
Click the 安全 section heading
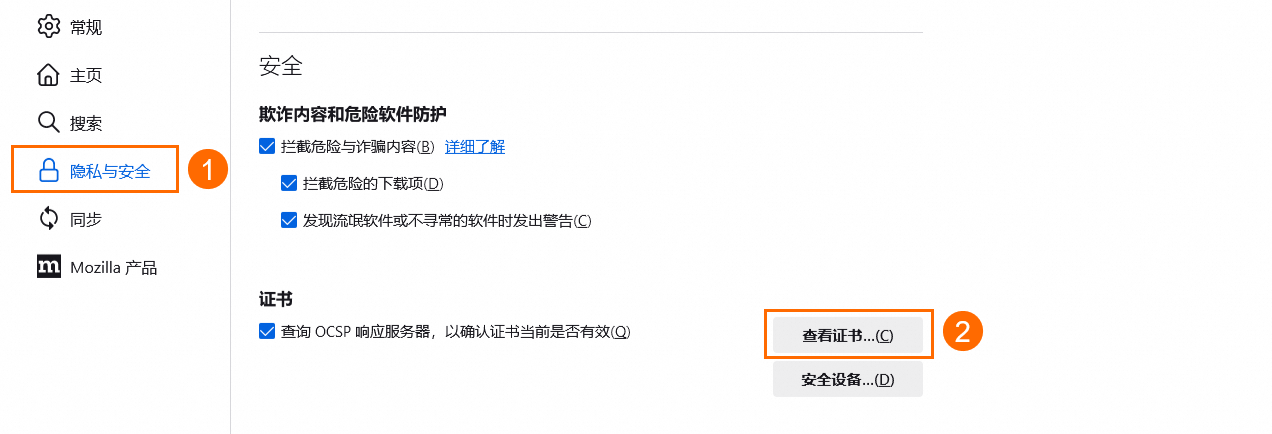pos(281,67)
